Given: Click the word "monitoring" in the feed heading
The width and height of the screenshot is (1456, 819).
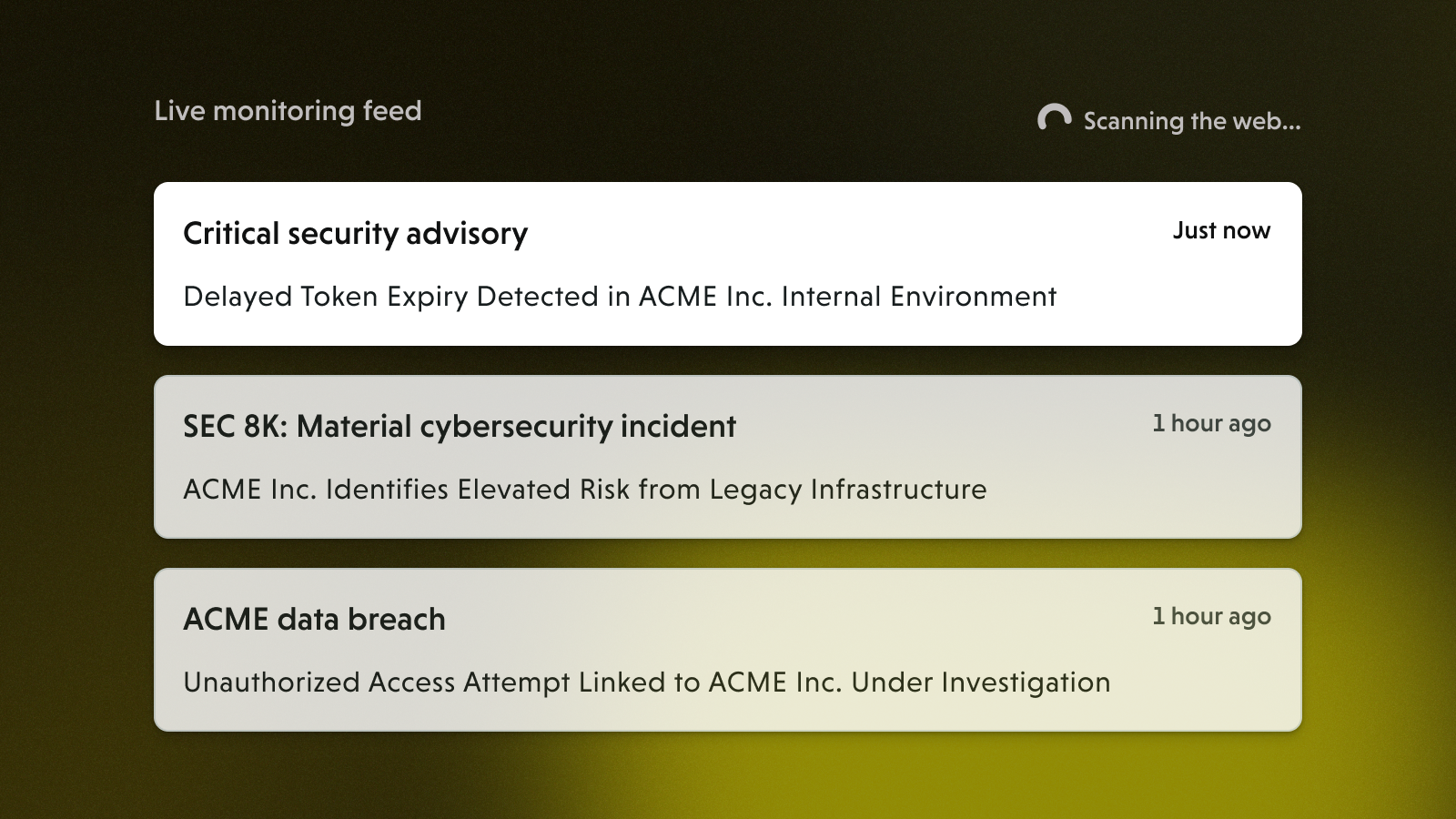Looking at the screenshot, I should pyautogui.click(x=283, y=111).
